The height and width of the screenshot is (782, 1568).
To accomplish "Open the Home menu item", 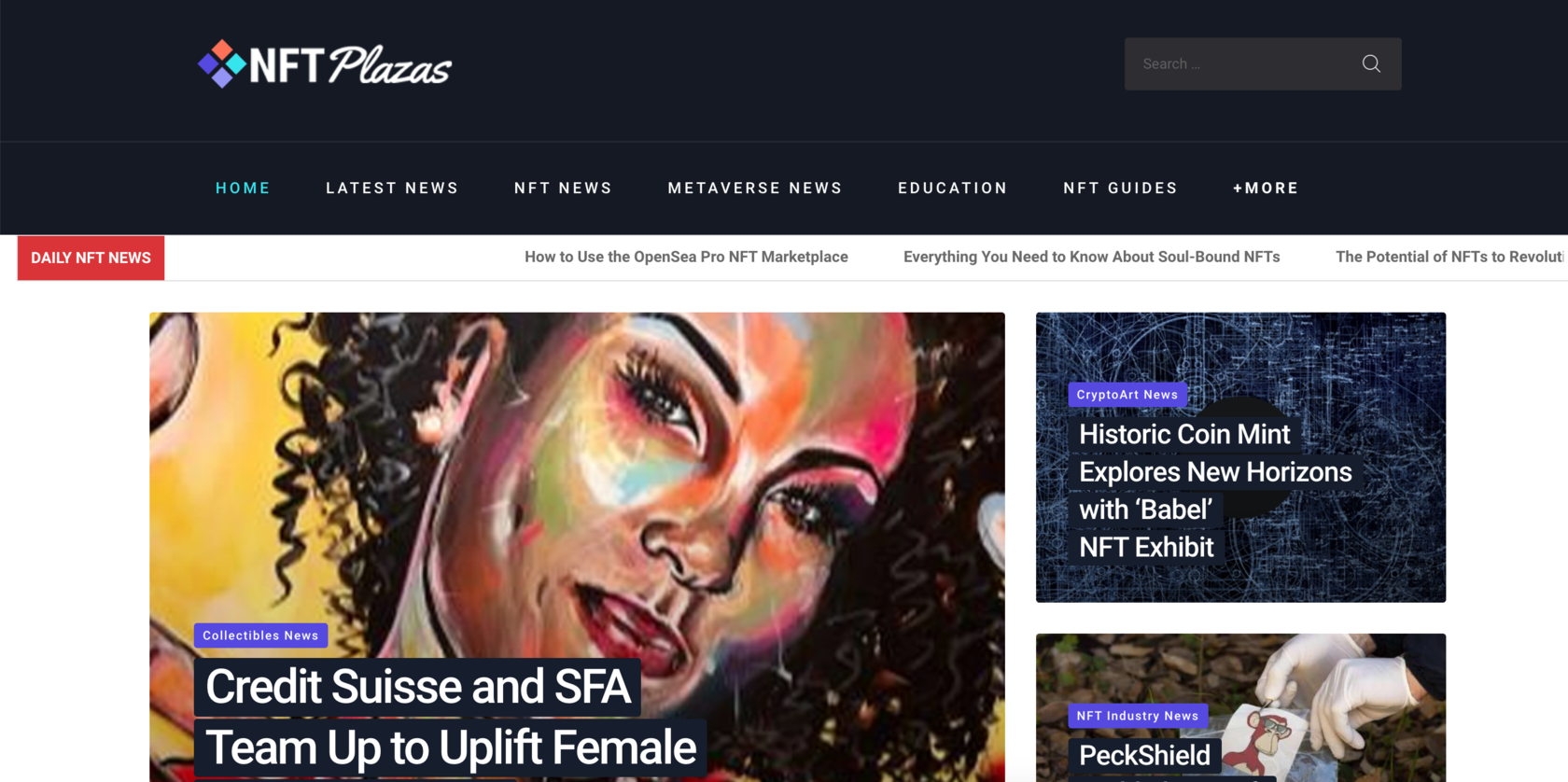I will tap(243, 188).
